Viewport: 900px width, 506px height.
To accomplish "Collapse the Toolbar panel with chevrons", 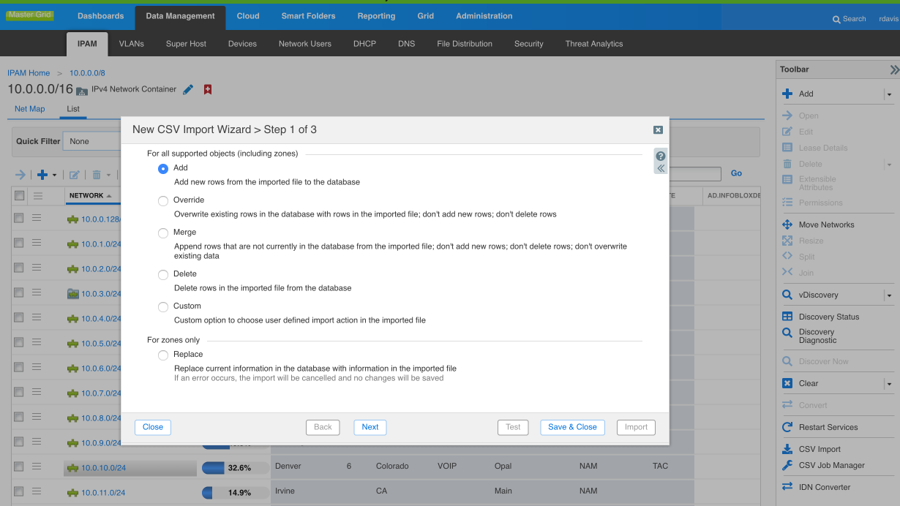I will pos(893,70).
